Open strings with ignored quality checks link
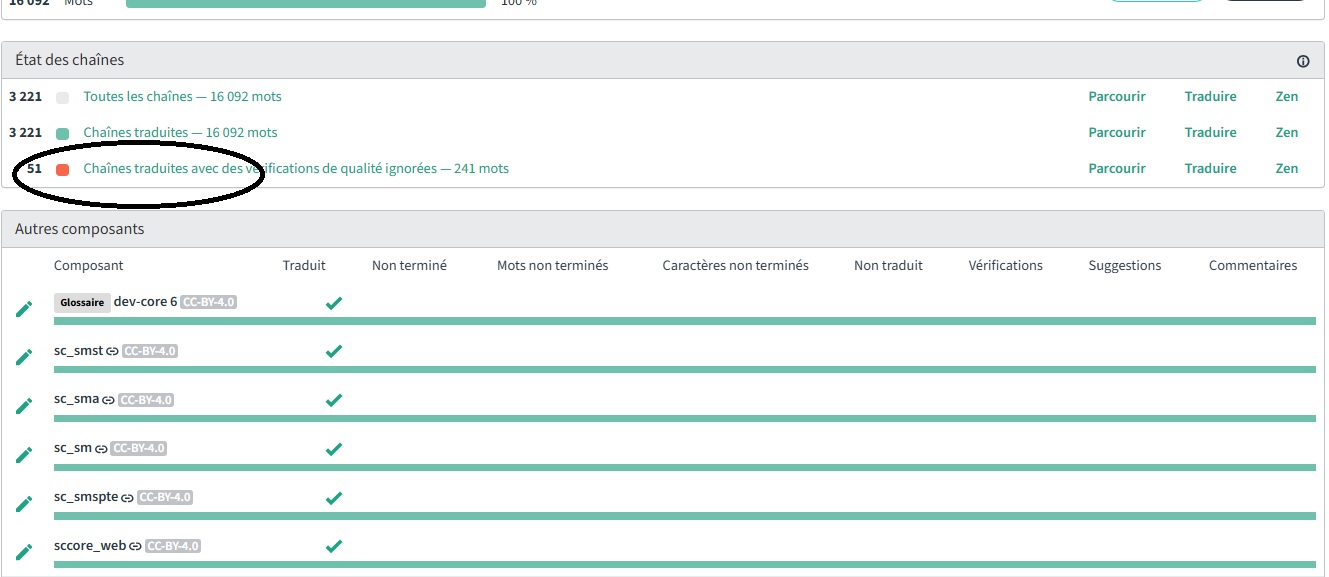1329x577 pixels. click(x=296, y=169)
